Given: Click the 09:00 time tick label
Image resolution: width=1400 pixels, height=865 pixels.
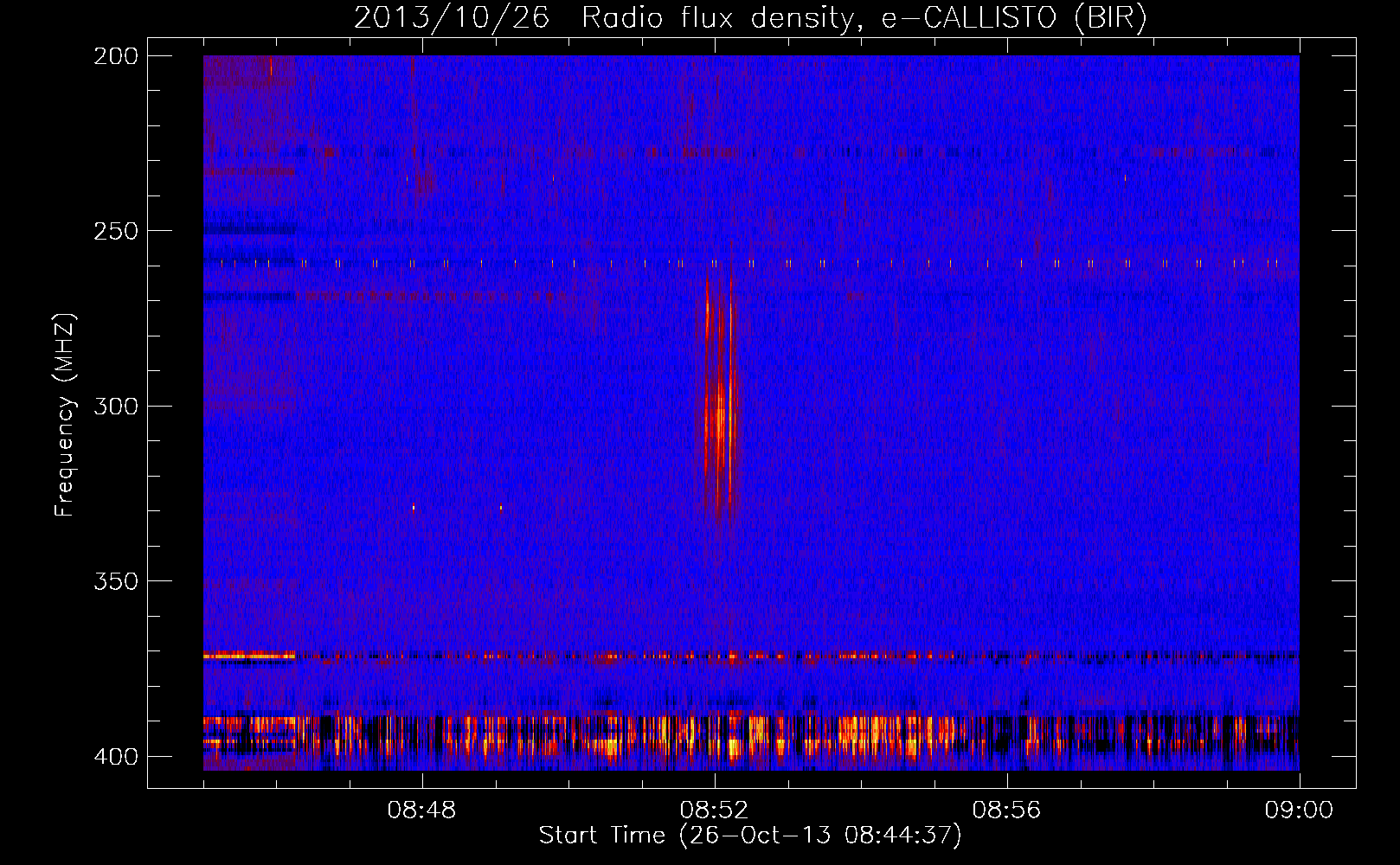Looking at the screenshot, I should pyautogui.click(x=1299, y=811).
